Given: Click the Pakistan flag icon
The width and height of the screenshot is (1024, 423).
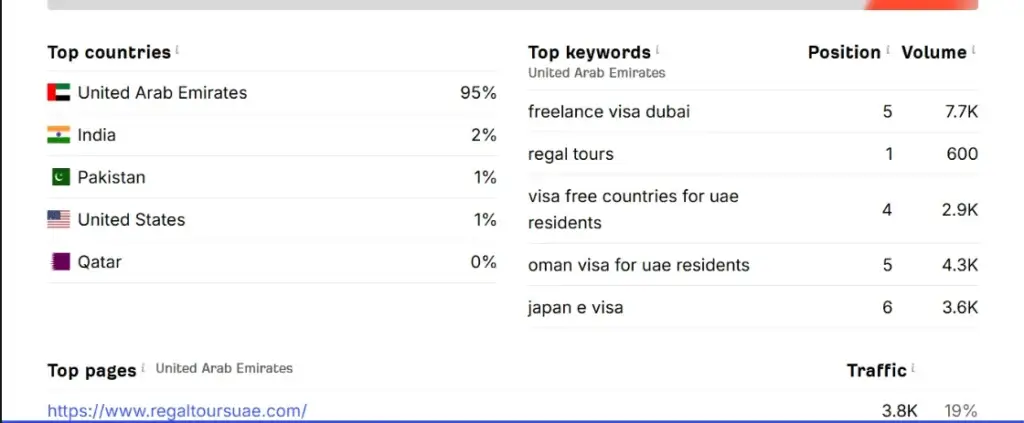Looking at the screenshot, I should (60, 177).
